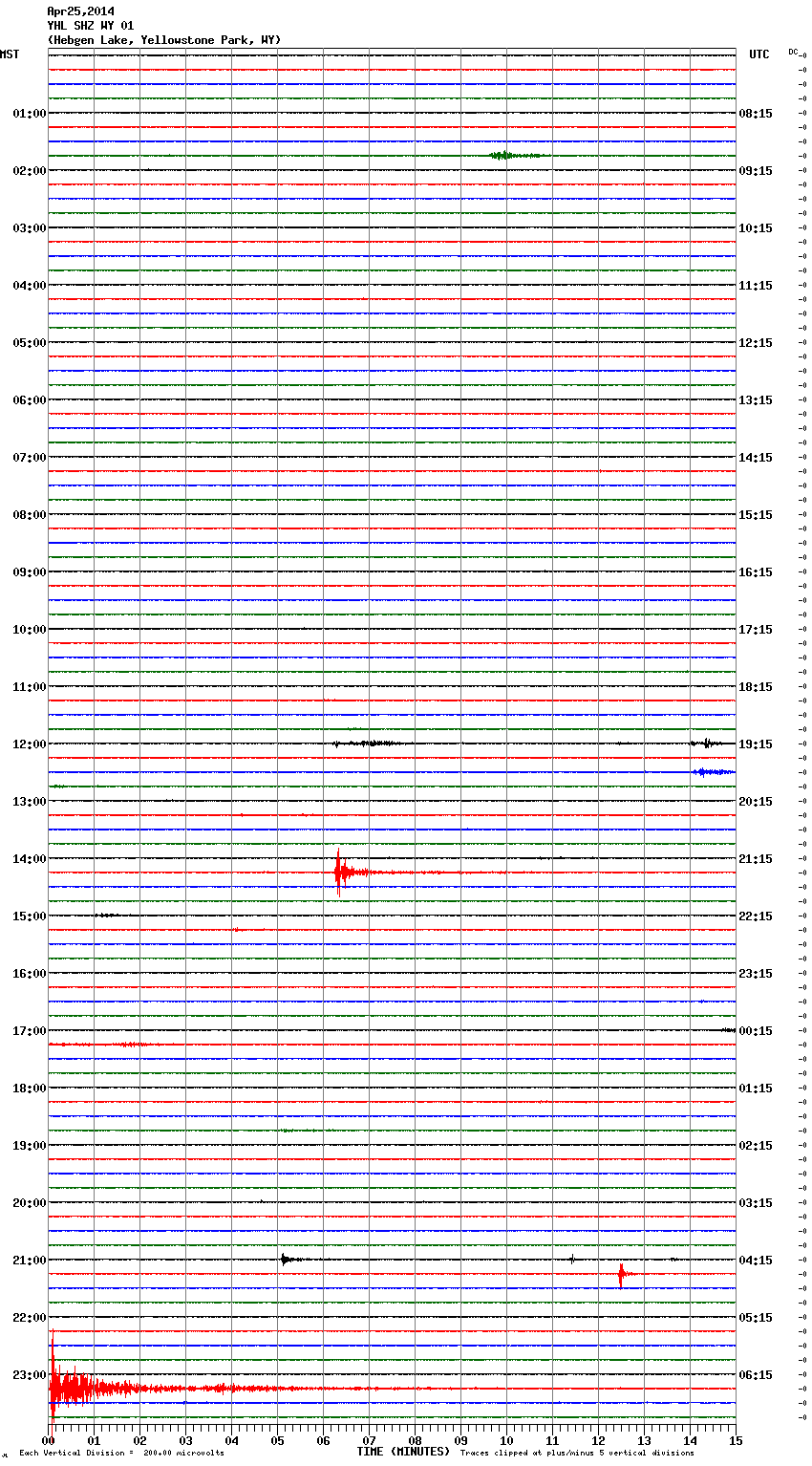Click the 12 minute axis tick label
Image resolution: width=812 pixels, height=1466 pixels.
tap(599, 1440)
